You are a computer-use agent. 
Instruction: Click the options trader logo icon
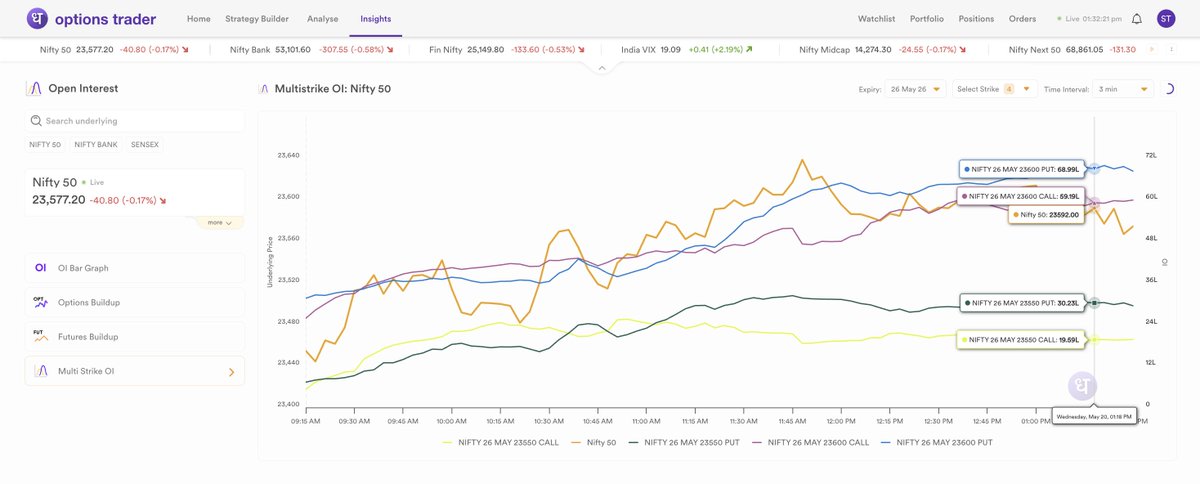tap(37, 18)
